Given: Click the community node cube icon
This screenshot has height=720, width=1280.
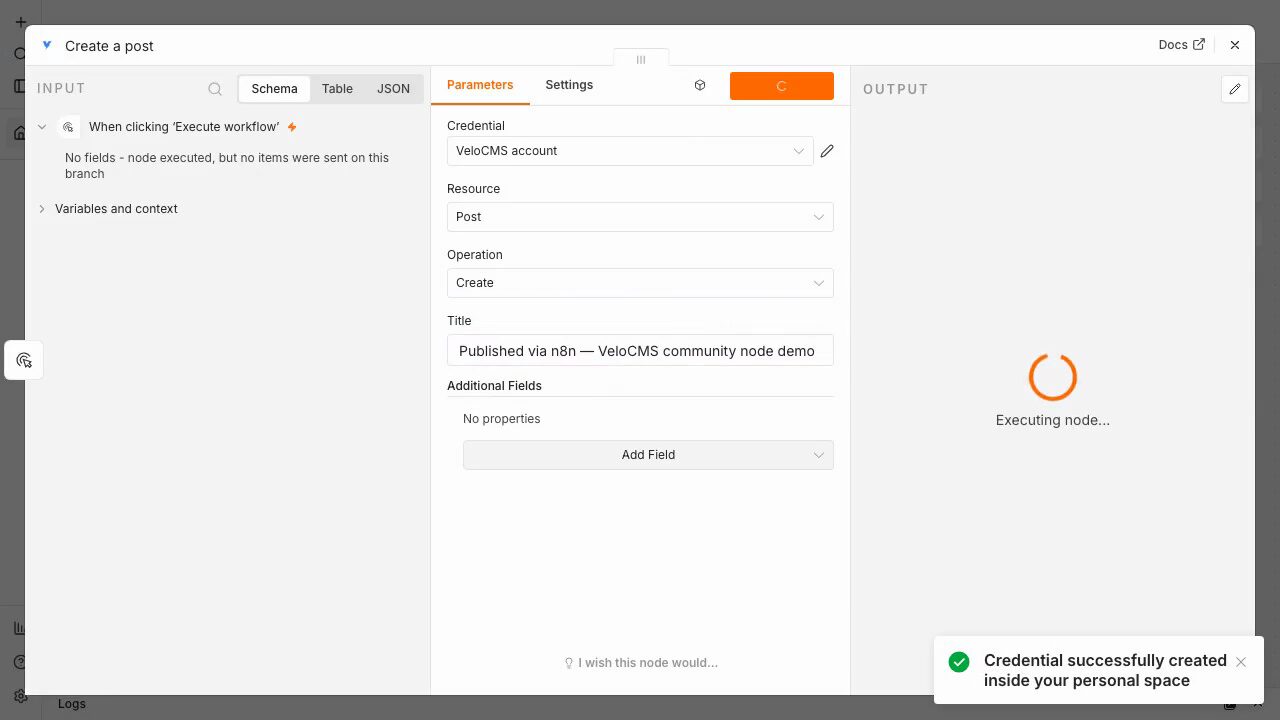Looking at the screenshot, I should 700,86.
